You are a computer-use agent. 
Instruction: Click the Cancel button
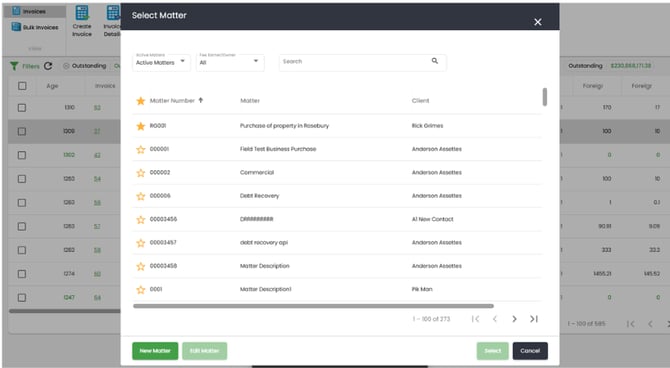click(530, 351)
